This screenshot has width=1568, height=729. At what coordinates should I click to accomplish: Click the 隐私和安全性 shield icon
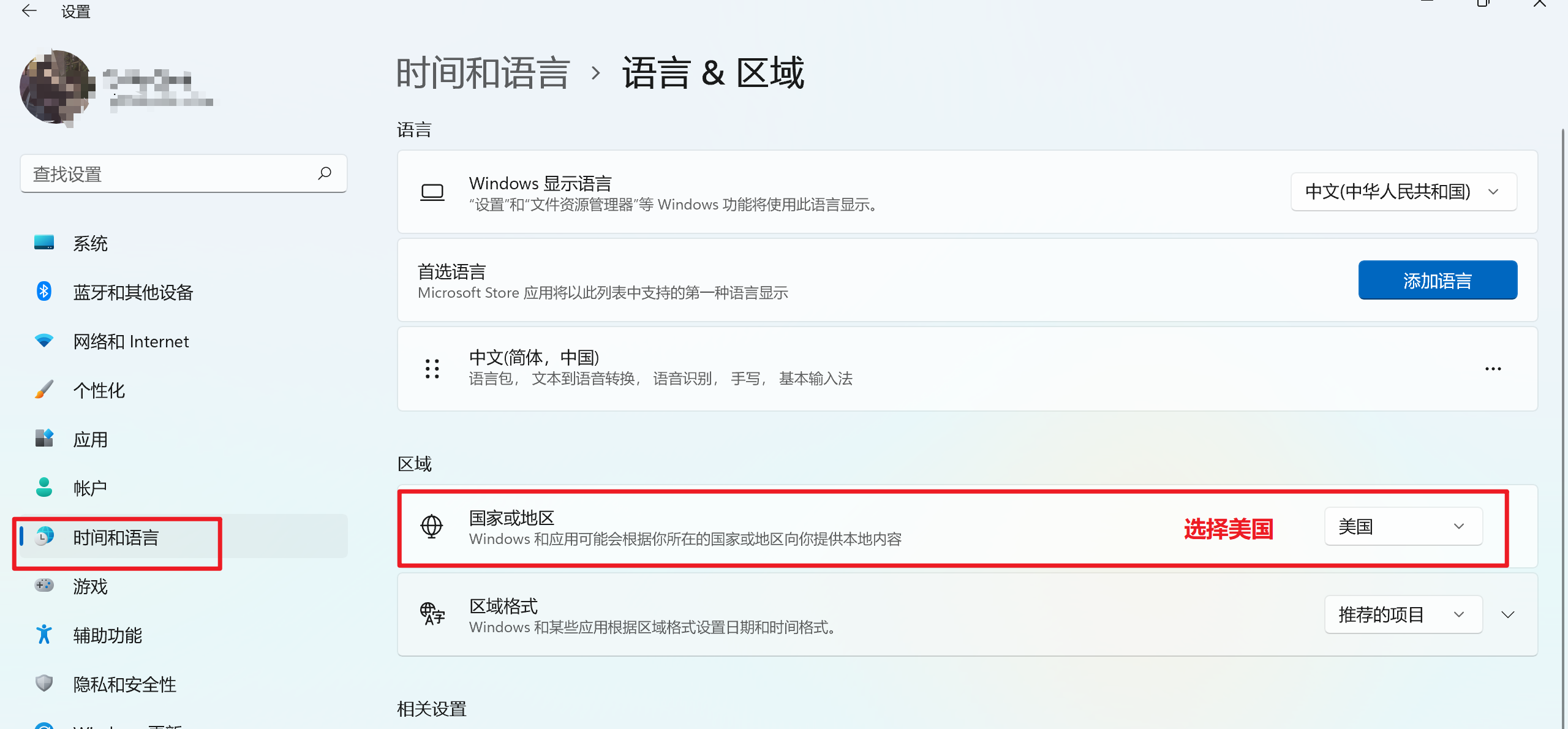[44, 683]
